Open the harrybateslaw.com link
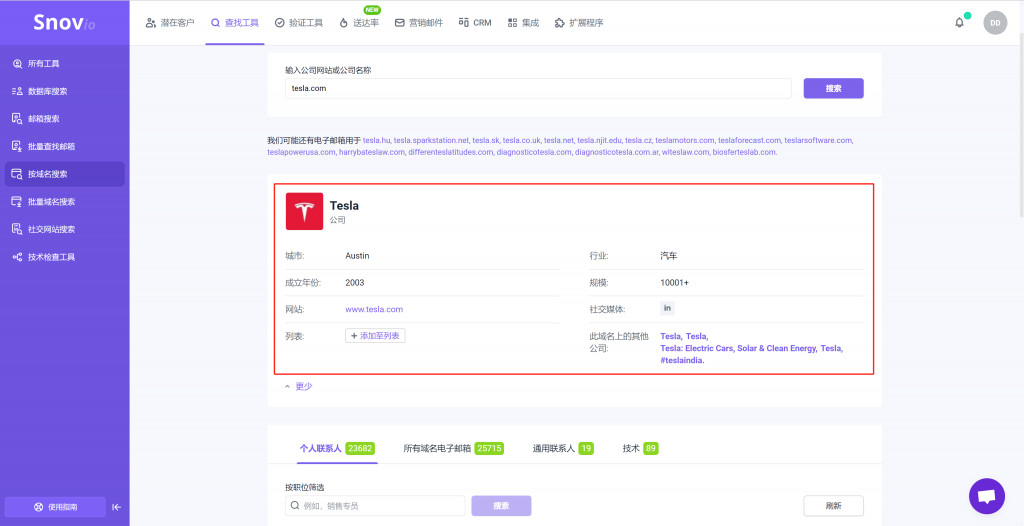This screenshot has width=1024, height=526. [371, 152]
